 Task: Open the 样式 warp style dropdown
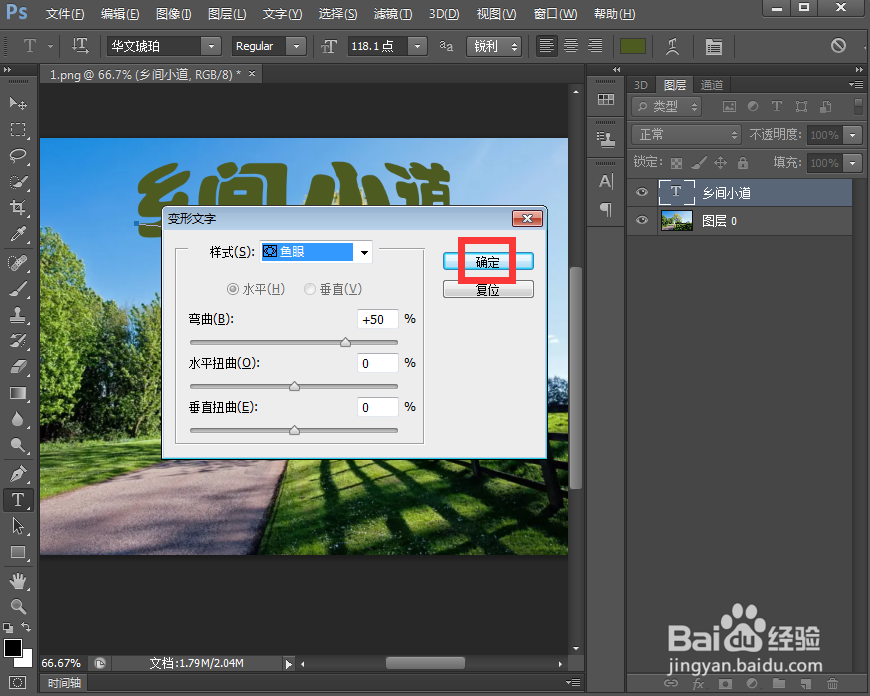tap(363, 252)
